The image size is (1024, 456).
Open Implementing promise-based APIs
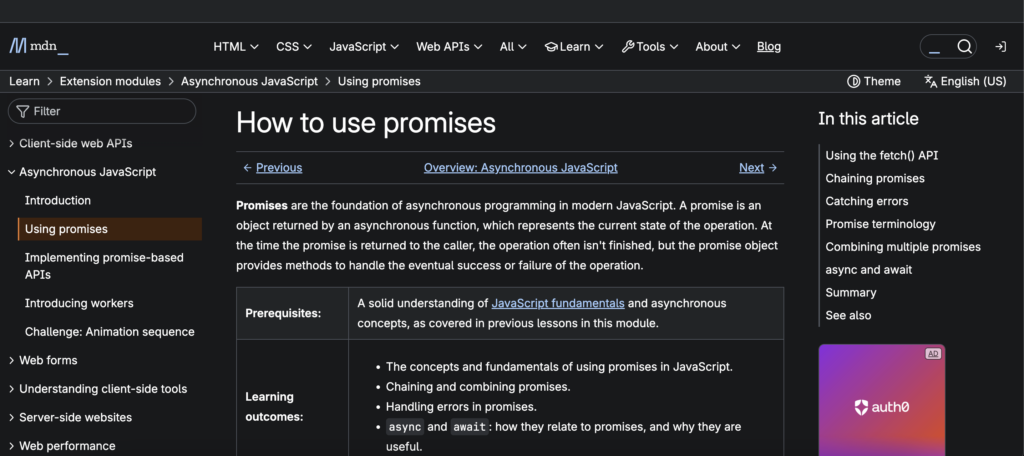click(104, 267)
